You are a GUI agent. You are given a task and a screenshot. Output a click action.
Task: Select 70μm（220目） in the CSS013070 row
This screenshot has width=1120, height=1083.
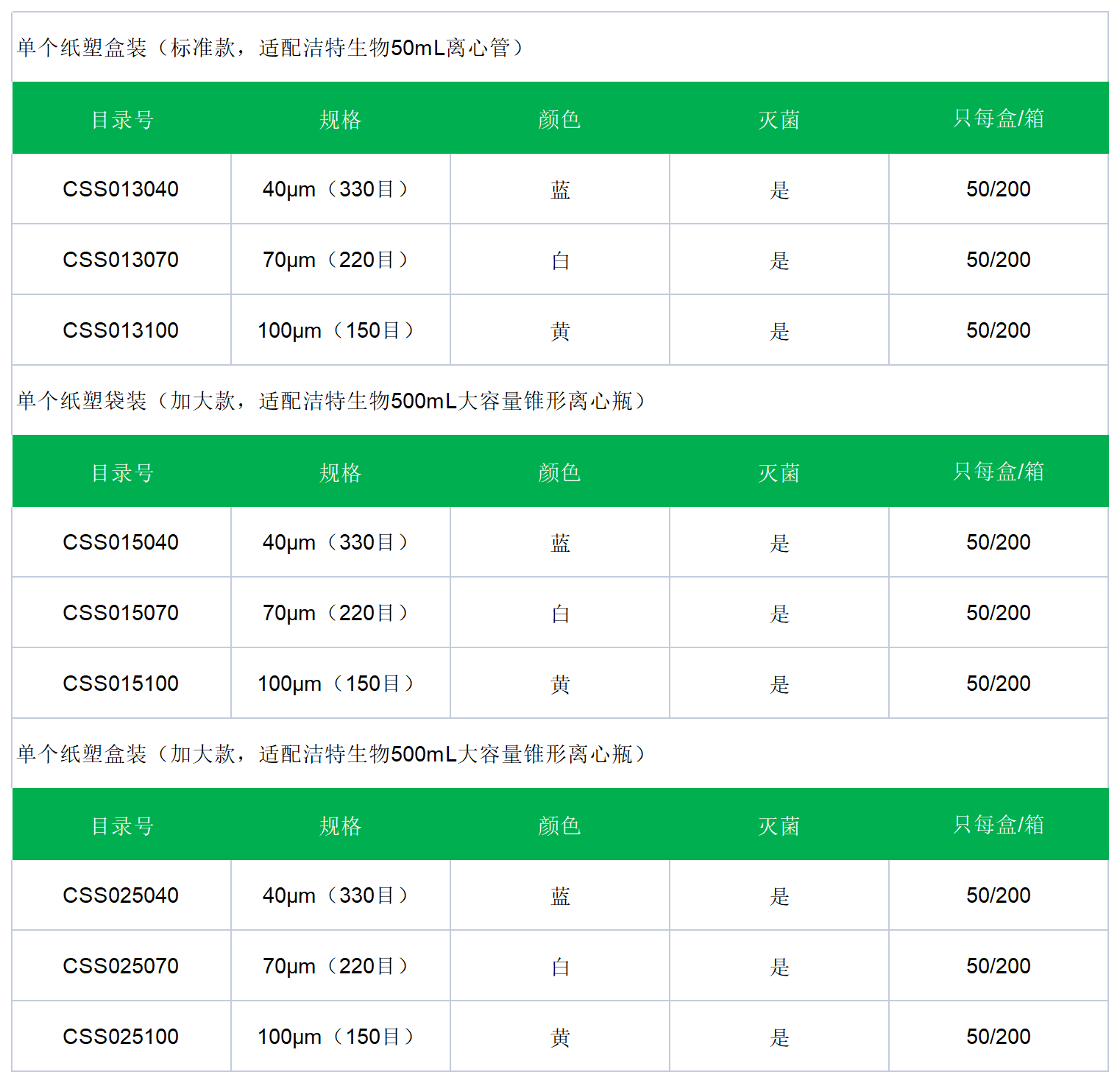coord(338,260)
